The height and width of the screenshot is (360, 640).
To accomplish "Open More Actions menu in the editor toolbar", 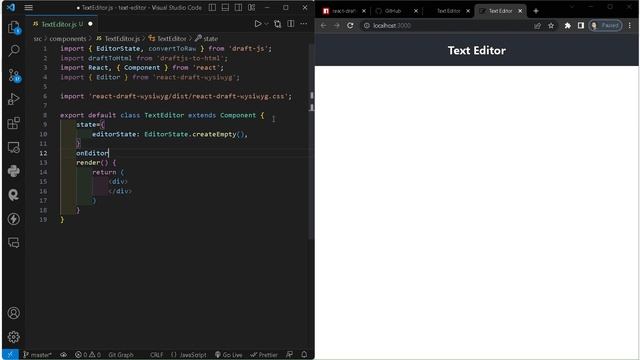I will tap(304, 24).
